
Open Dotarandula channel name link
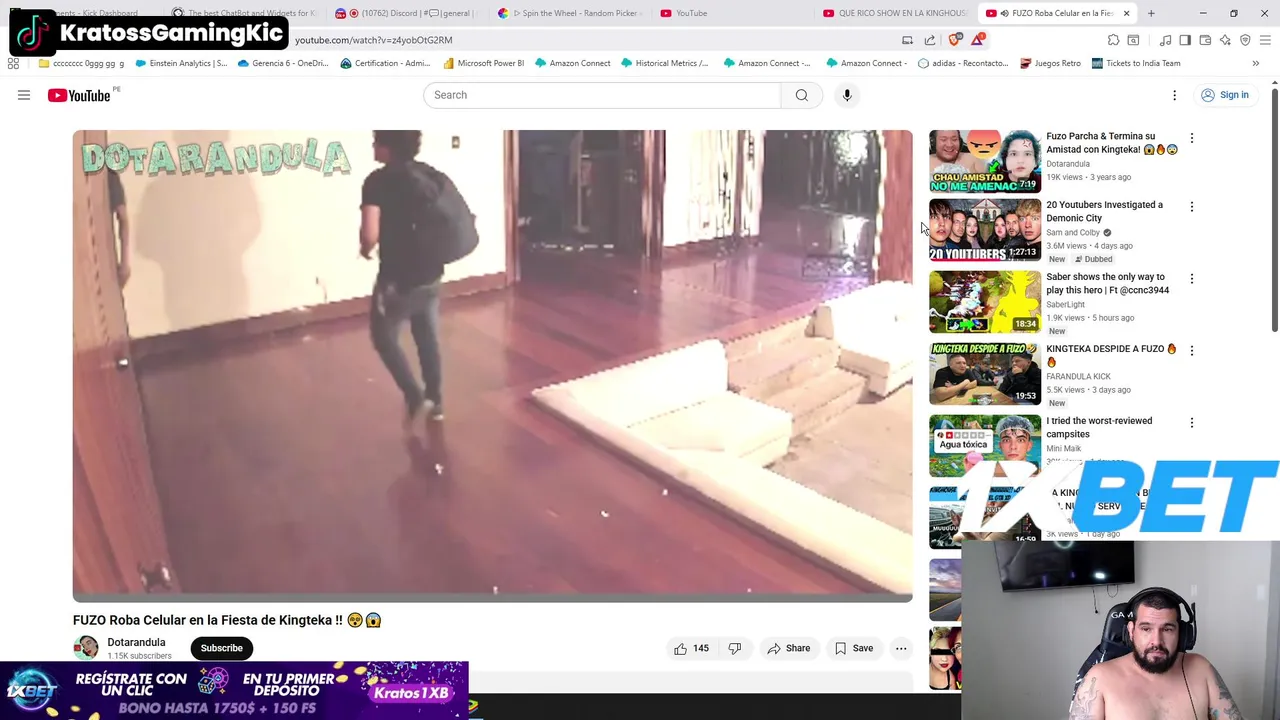coord(136,642)
